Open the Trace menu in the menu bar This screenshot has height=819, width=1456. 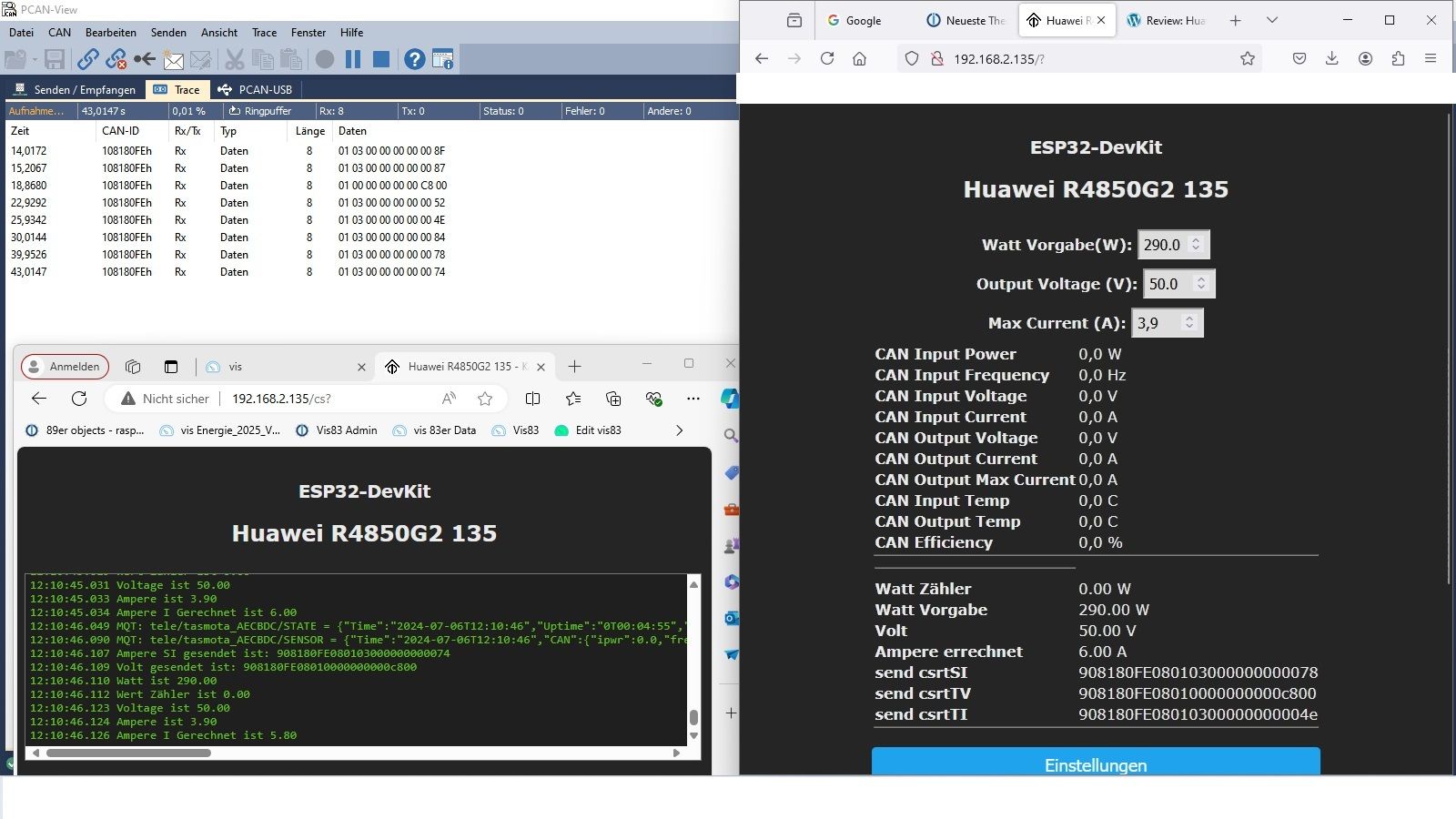[x=264, y=33]
